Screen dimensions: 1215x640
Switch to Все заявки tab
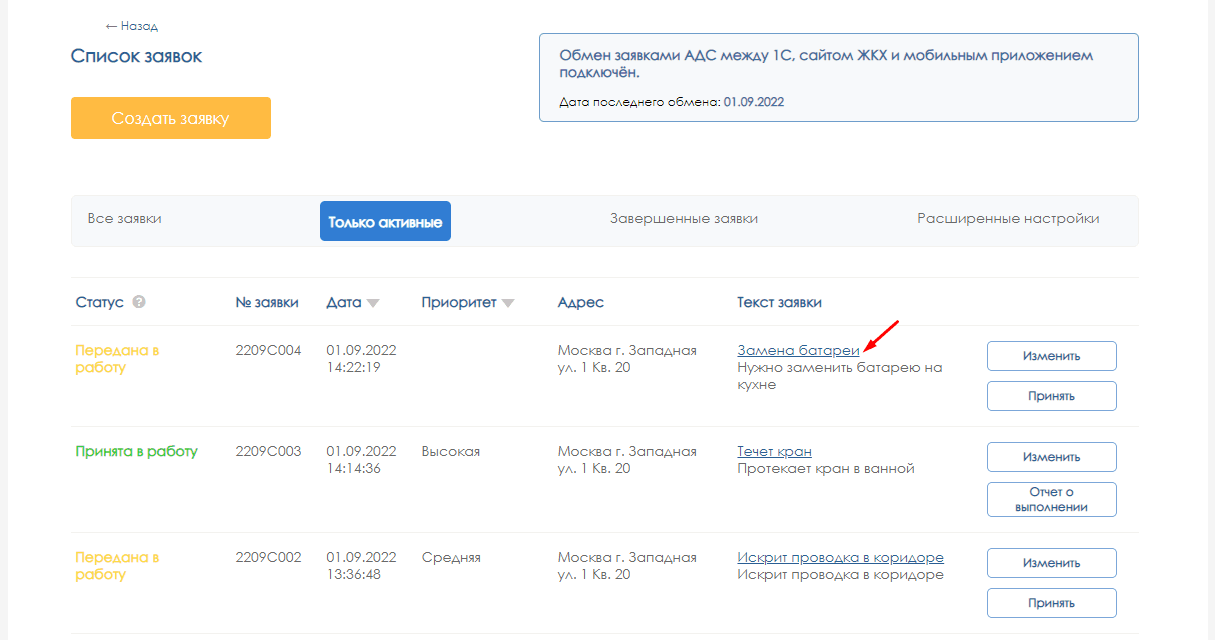(x=124, y=219)
